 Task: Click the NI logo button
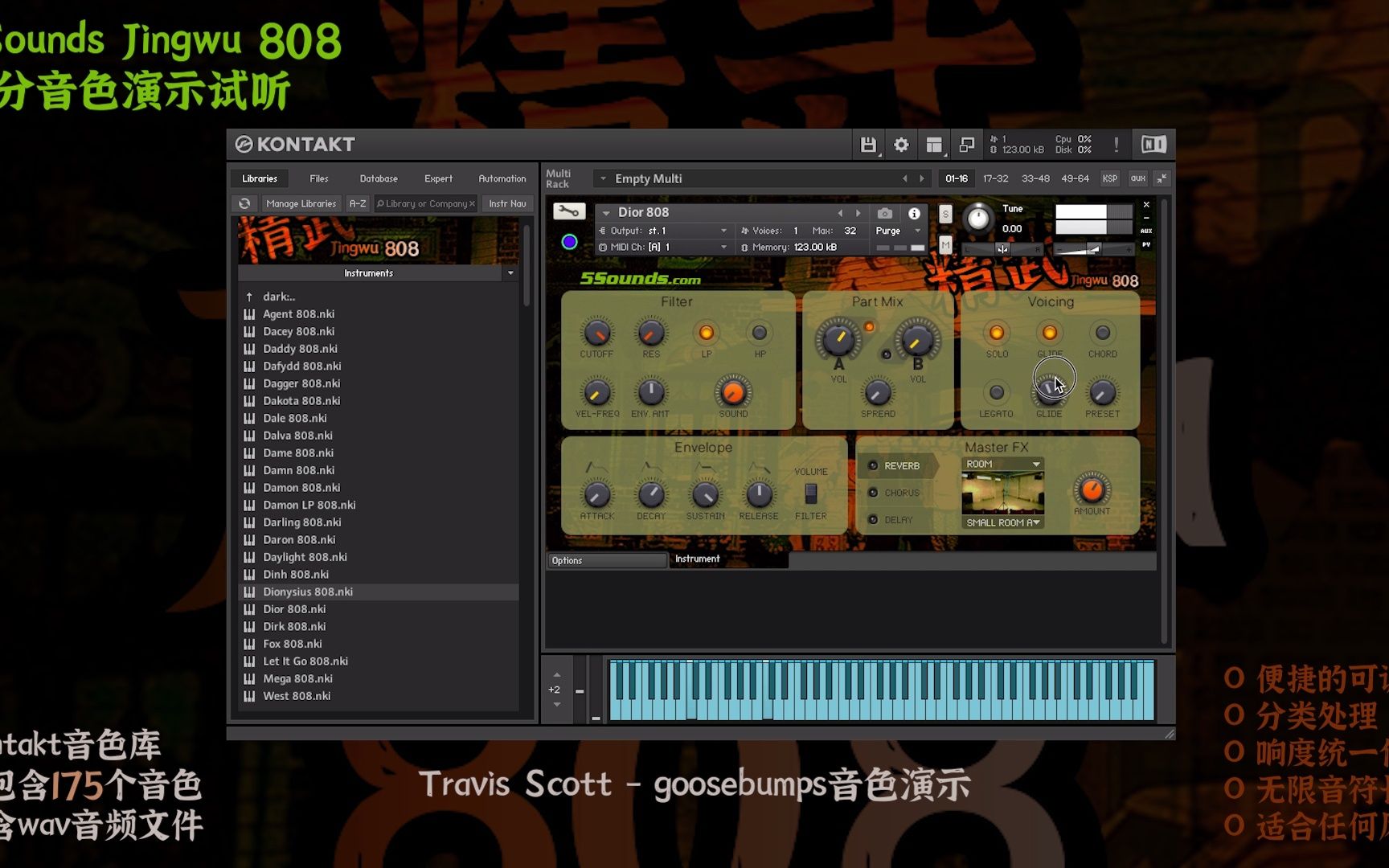click(x=1153, y=145)
